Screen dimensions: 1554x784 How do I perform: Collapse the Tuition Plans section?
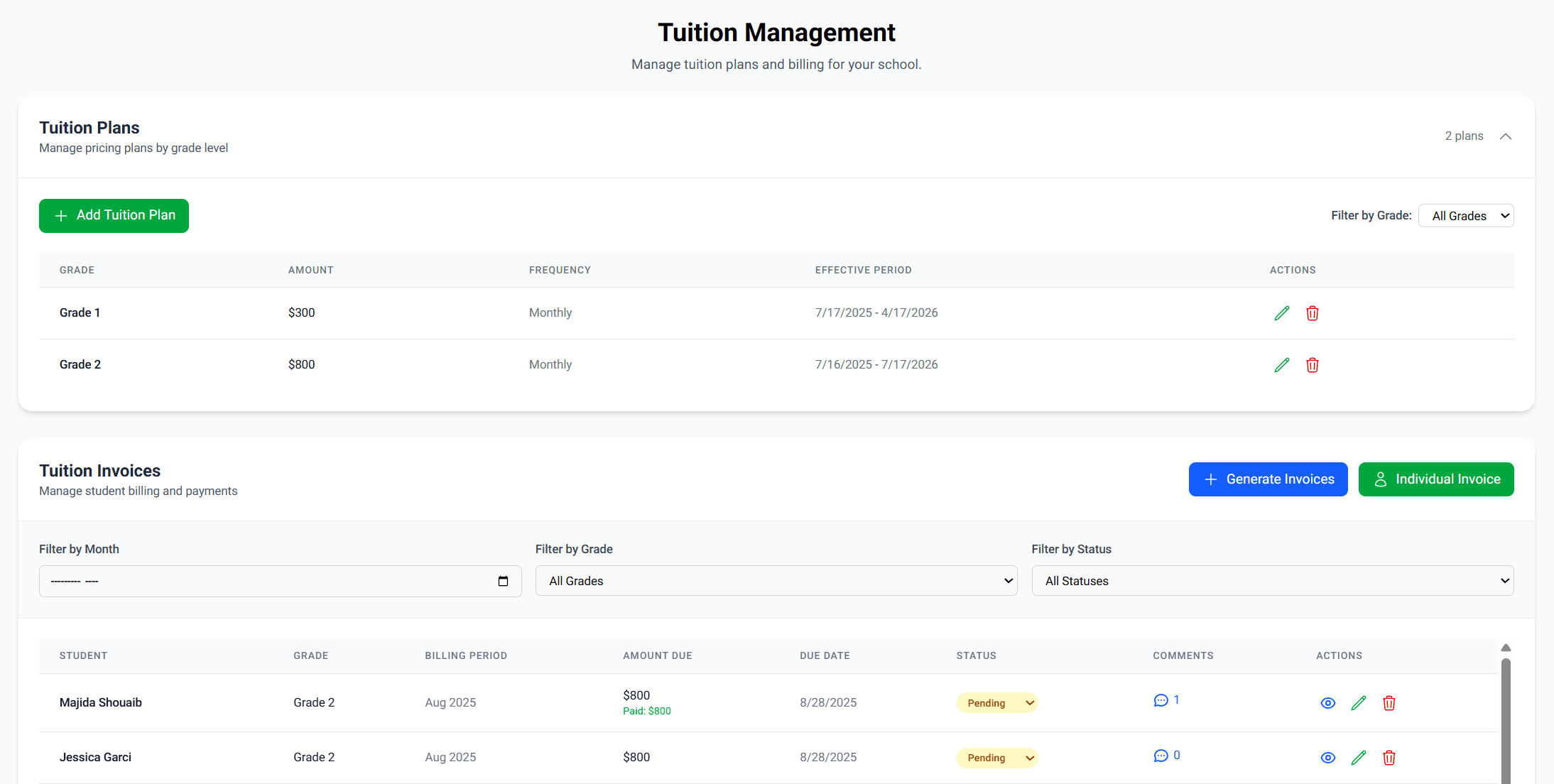click(1505, 136)
